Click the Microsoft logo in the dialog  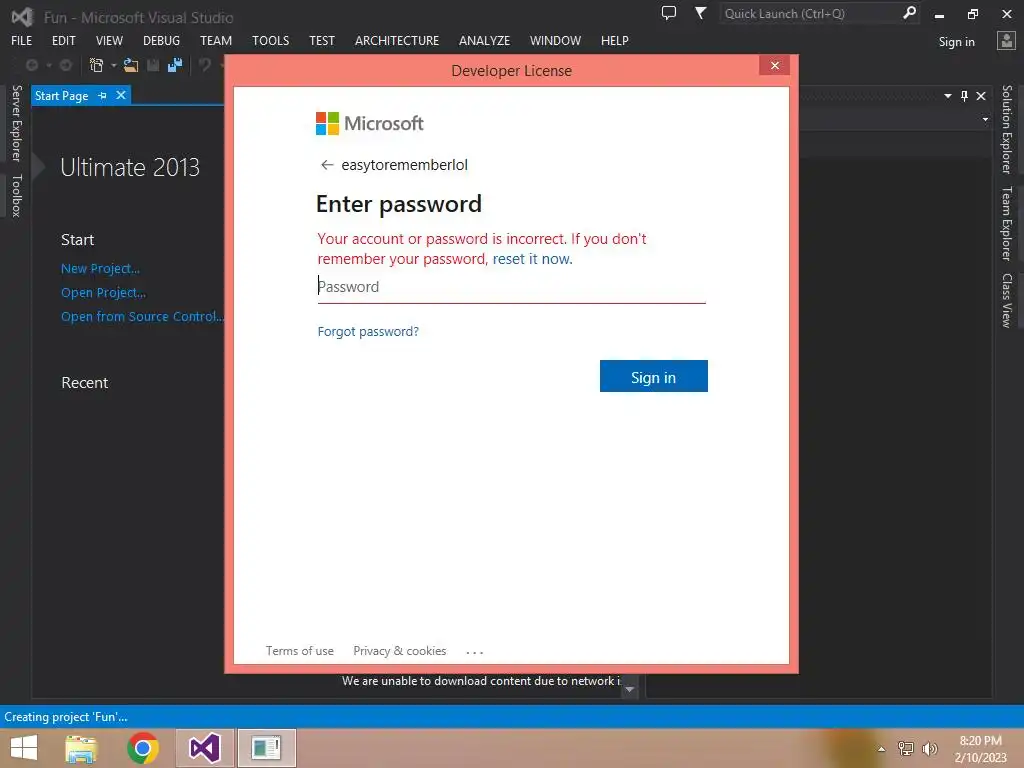(370, 123)
